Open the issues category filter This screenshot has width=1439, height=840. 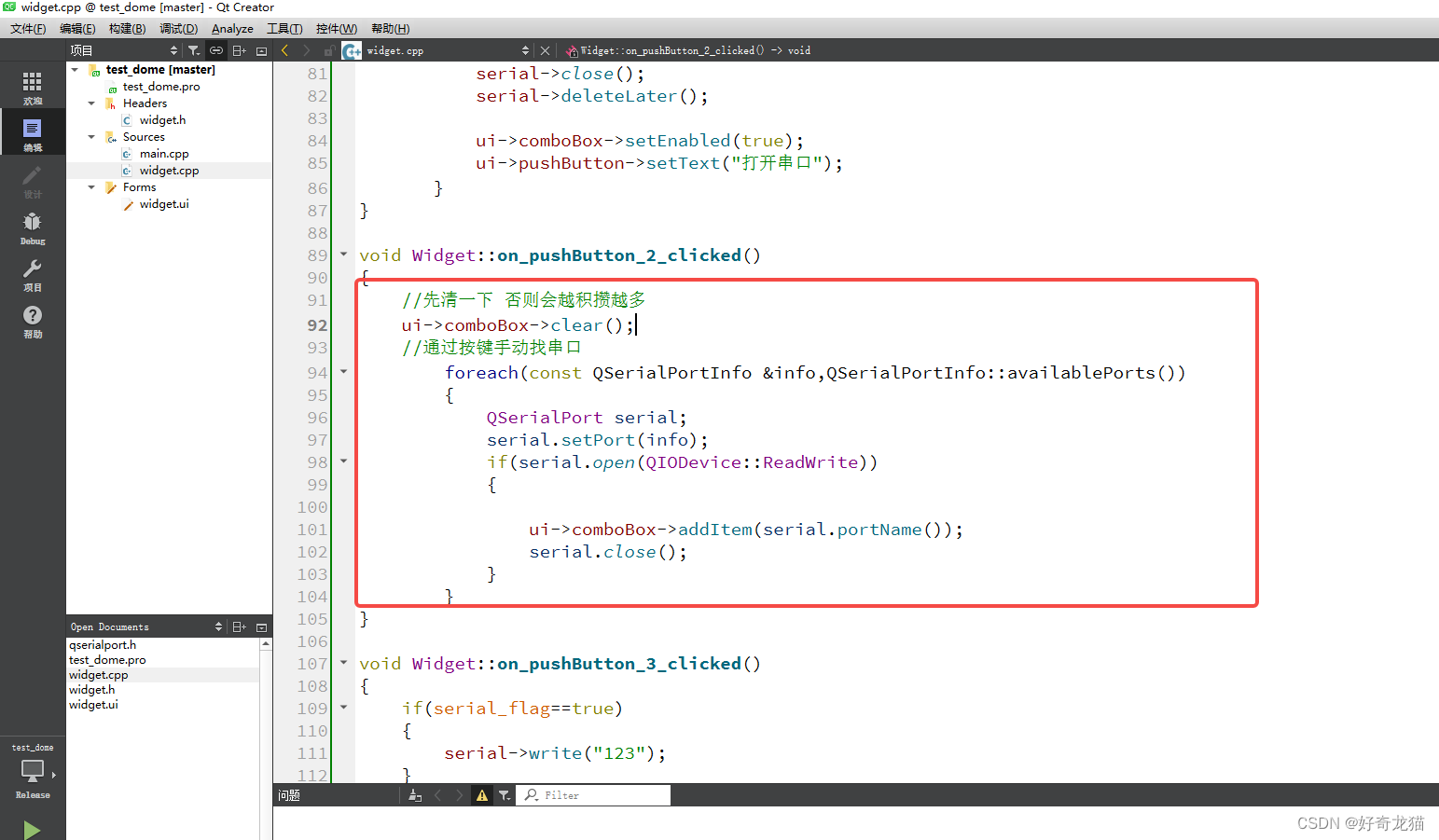click(505, 795)
